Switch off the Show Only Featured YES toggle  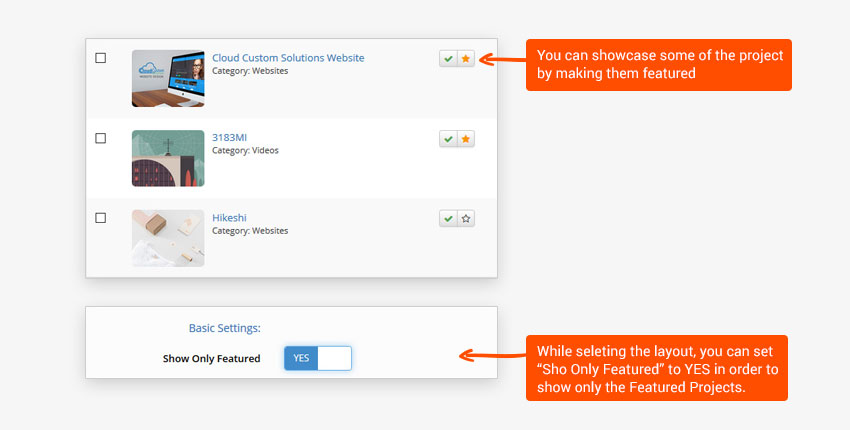pos(318,358)
